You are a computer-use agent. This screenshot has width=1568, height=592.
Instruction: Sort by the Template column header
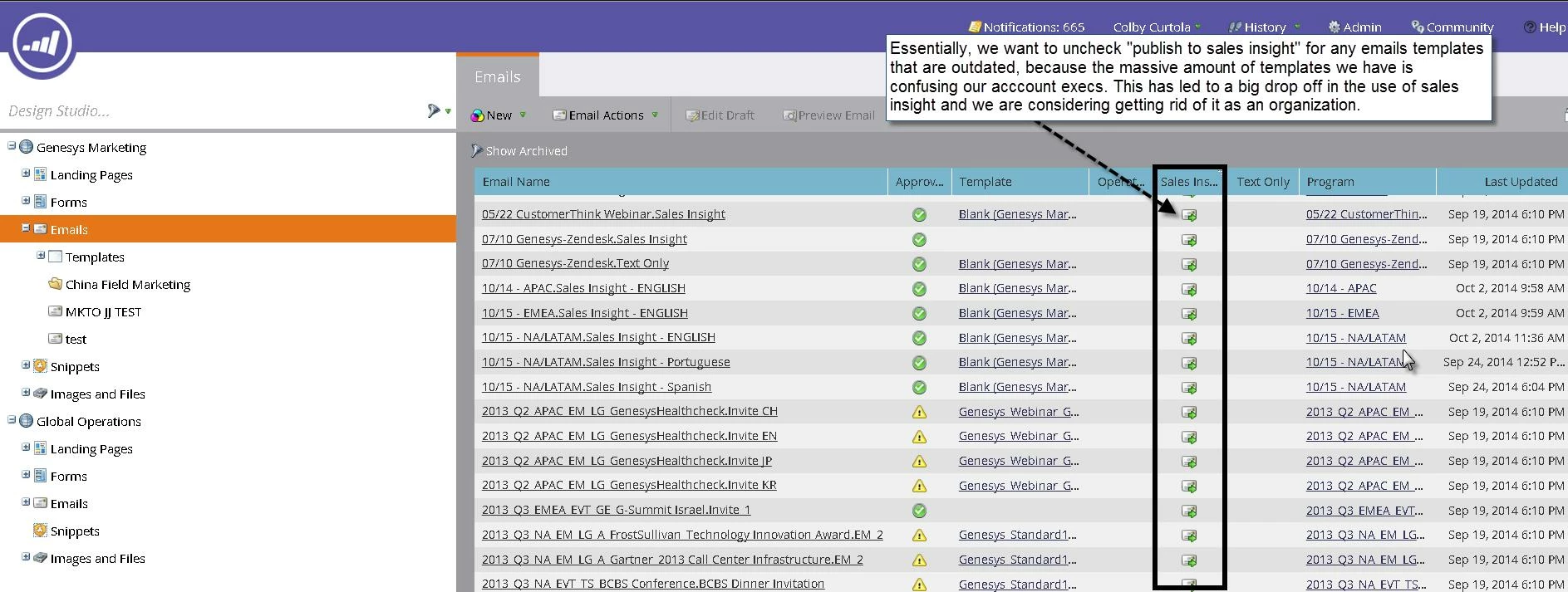1020,182
